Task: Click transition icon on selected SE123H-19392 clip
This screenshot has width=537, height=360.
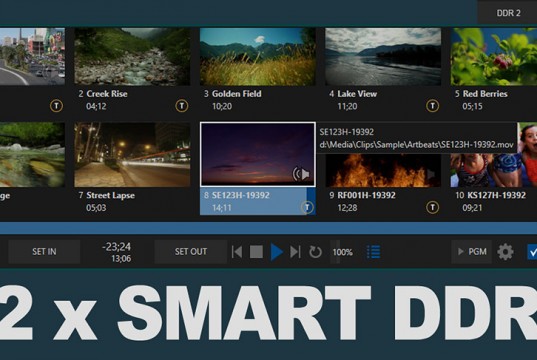Action: tap(307, 207)
